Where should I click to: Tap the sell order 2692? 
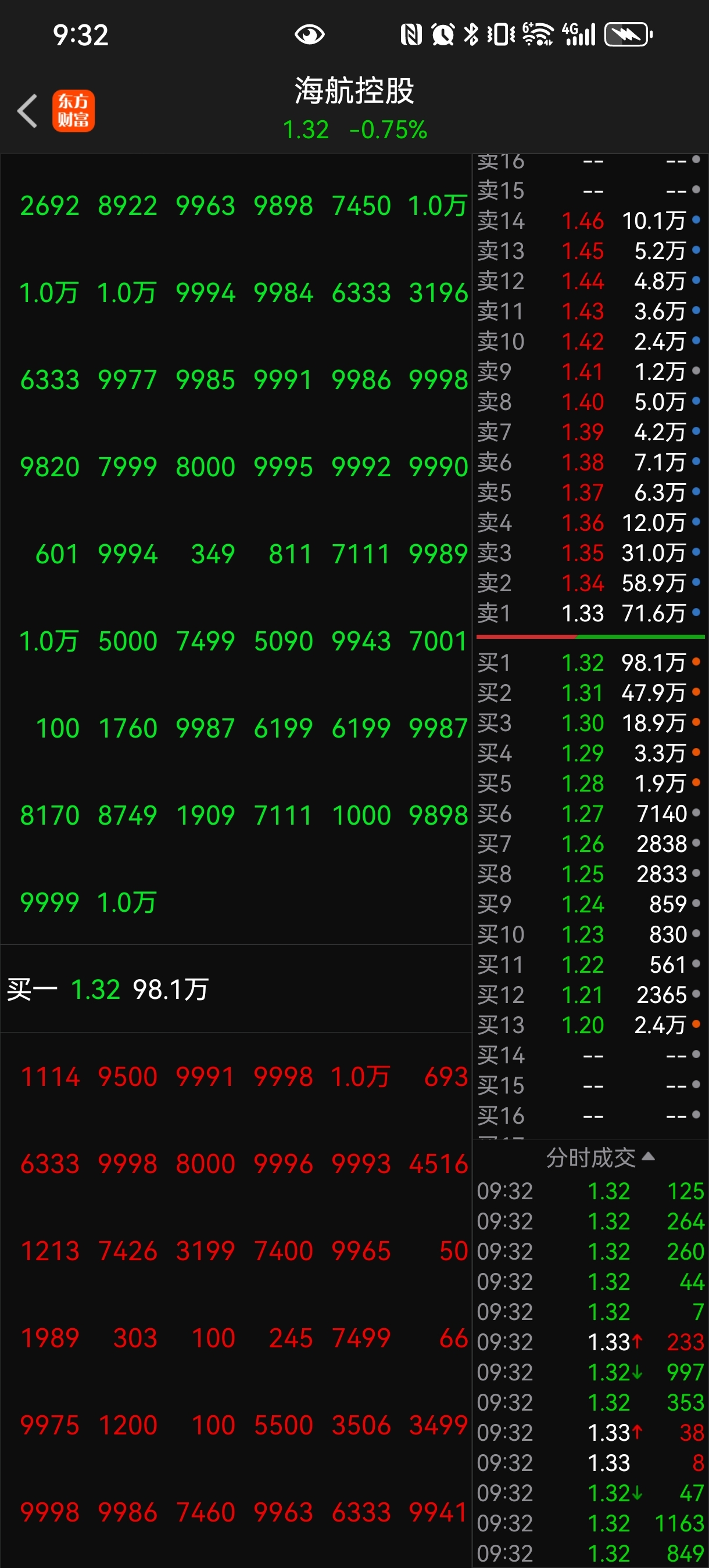pyautogui.click(x=50, y=206)
